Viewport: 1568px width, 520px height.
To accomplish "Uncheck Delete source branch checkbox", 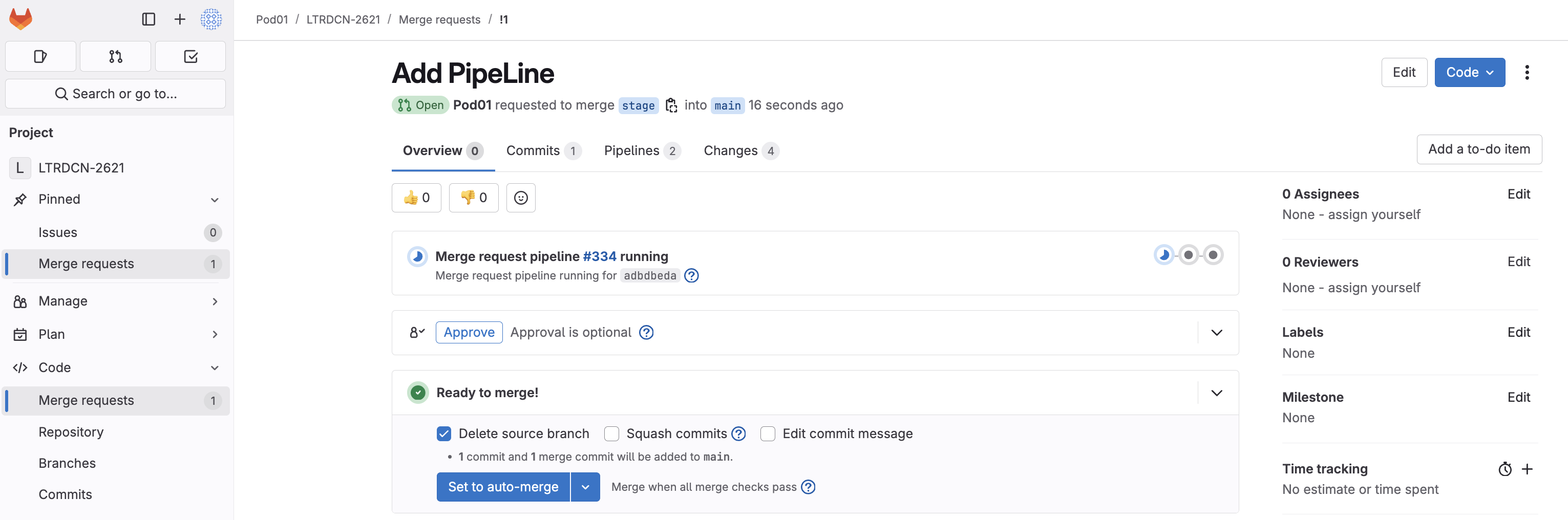I will tap(444, 434).
